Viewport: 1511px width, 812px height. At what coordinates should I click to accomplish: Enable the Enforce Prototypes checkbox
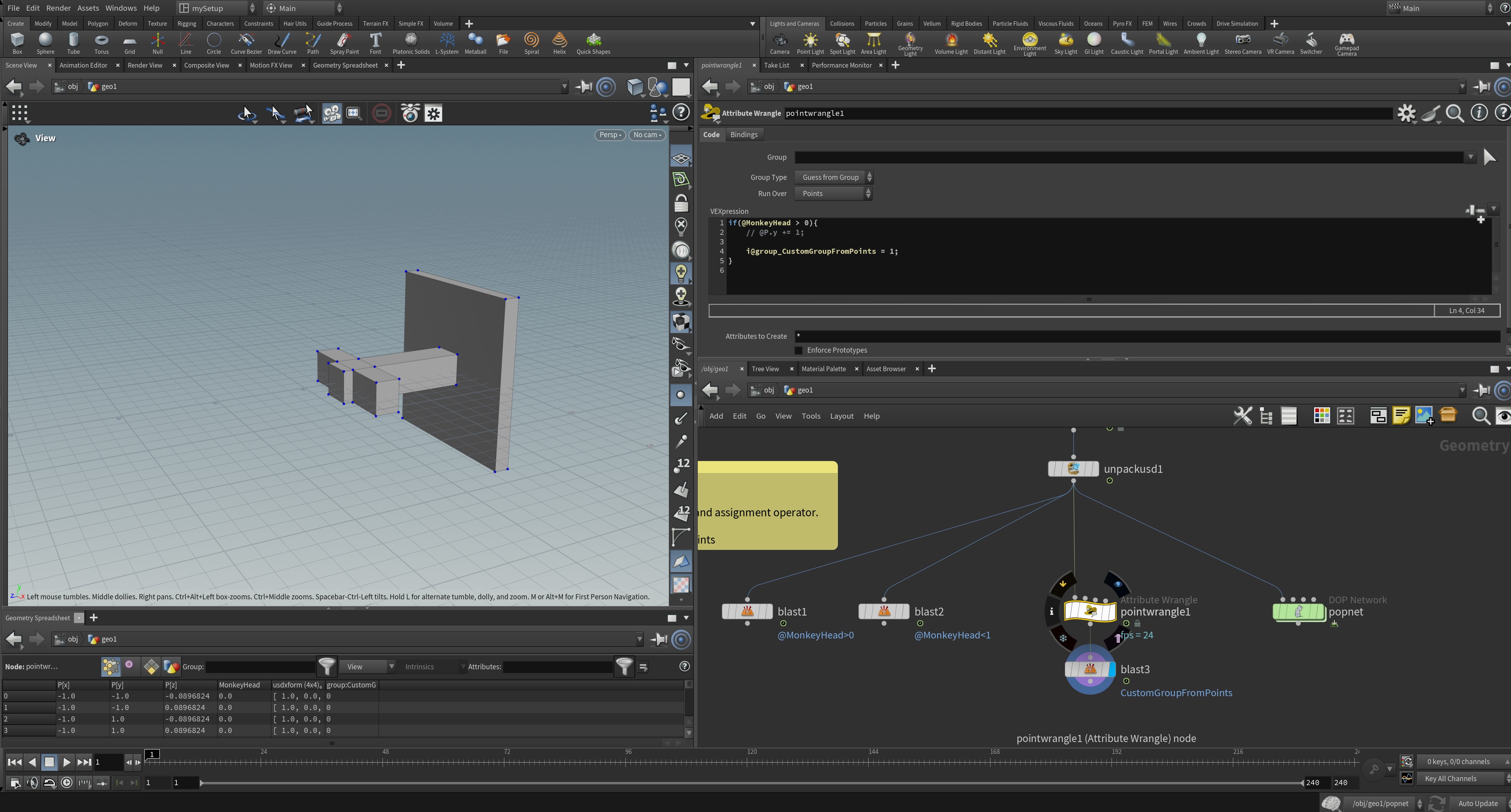[798, 350]
